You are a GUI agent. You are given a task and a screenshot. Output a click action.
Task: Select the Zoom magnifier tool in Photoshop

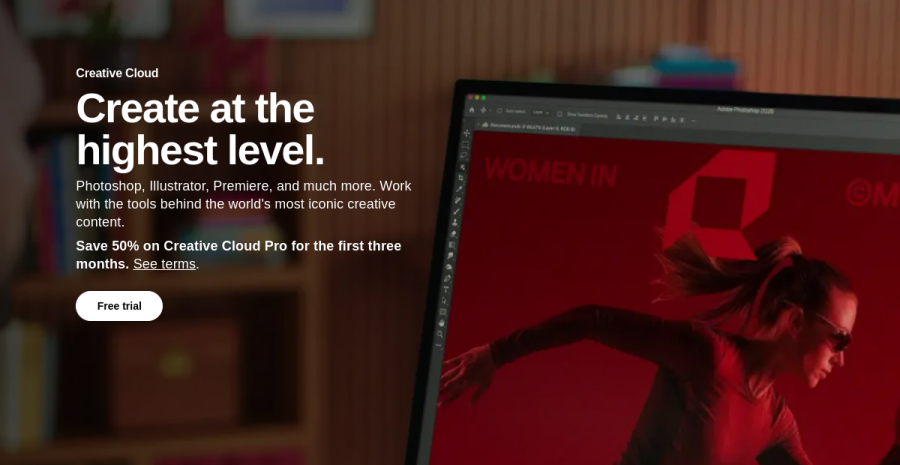tap(440, 334)
